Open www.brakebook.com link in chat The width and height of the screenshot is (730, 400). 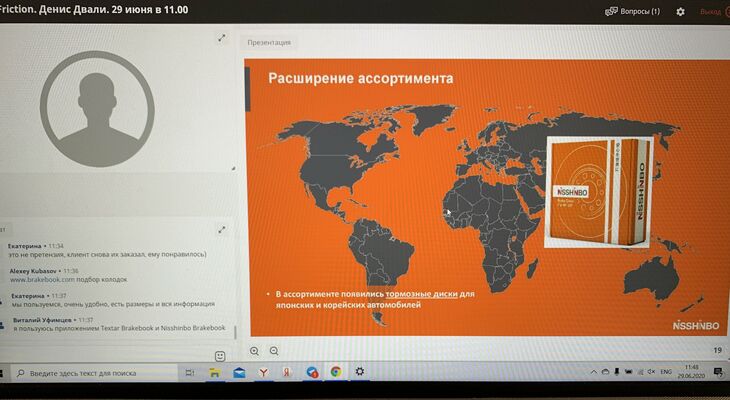coord(42,280)
